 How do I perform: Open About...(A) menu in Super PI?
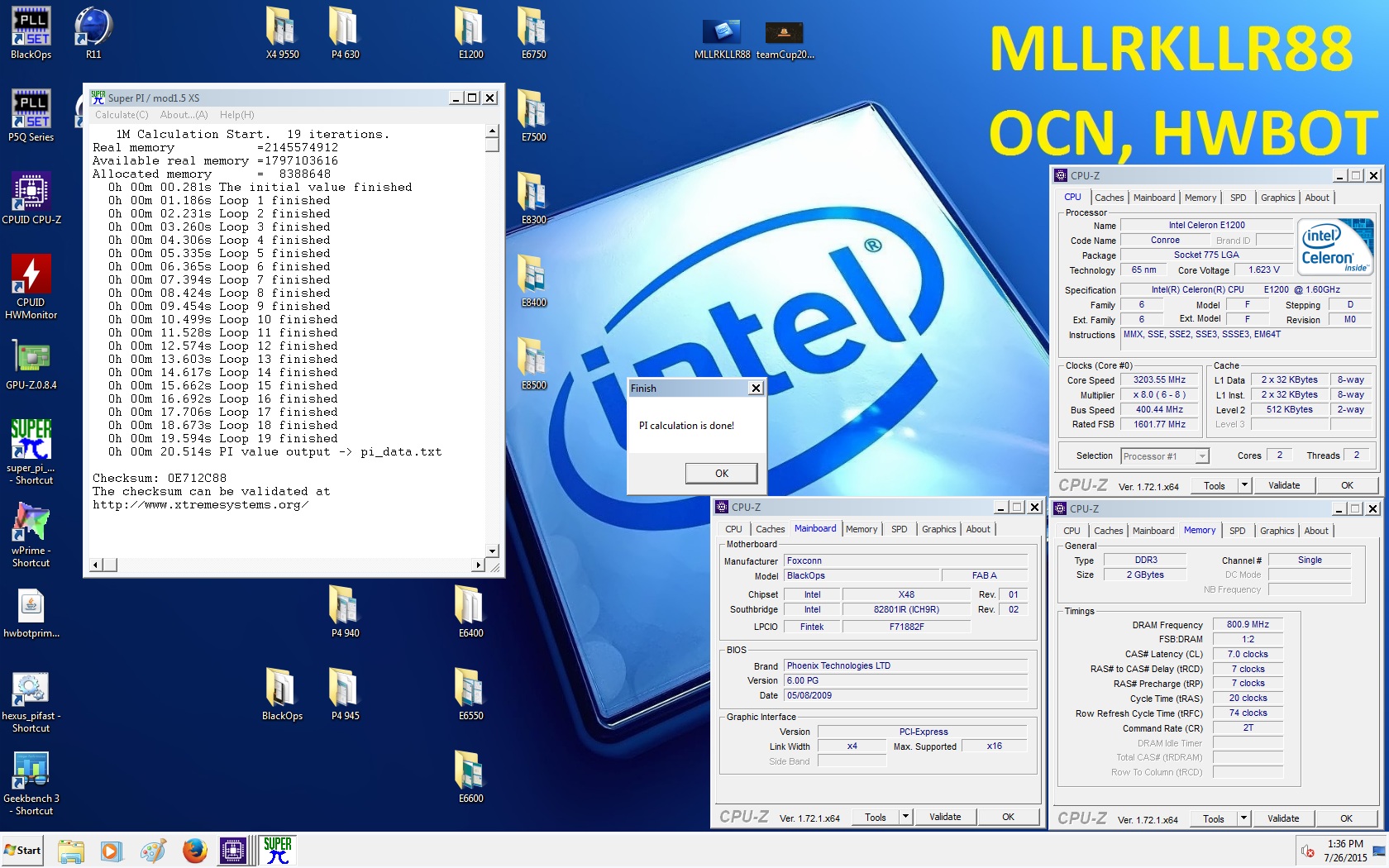point(184,115)
